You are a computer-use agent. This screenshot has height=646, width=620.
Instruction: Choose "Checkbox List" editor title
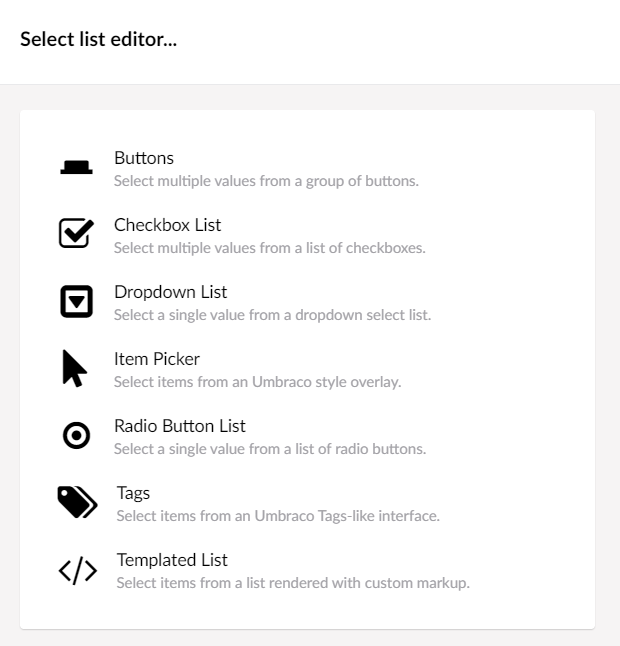[x=167, y=225]
